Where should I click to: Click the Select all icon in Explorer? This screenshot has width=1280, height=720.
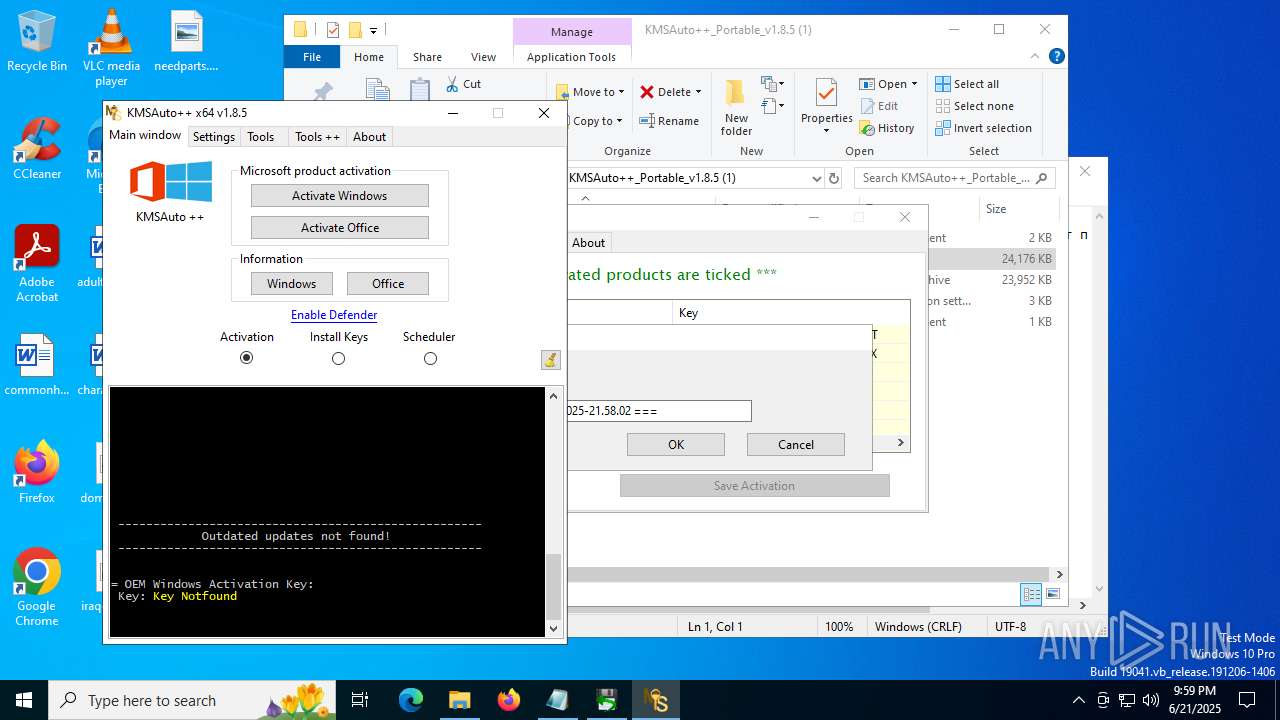click(x=943, y=84)
